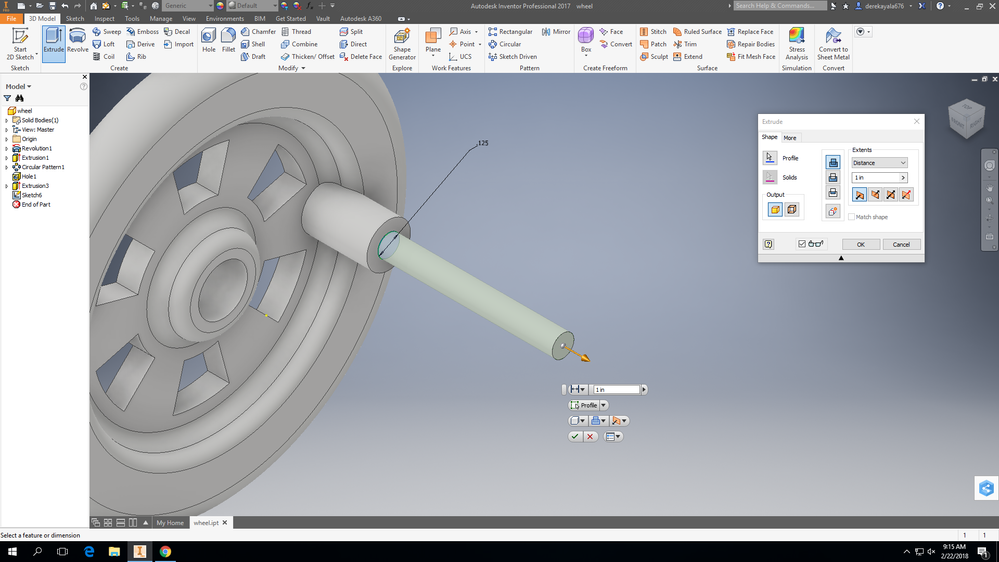Switch to the My Home document tab

(170, 522)
